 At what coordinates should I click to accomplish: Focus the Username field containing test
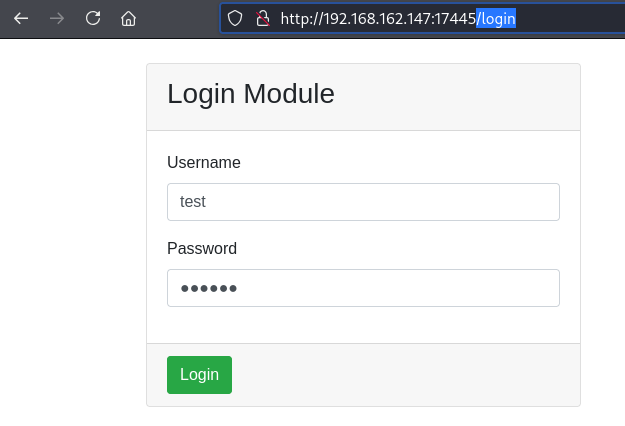(x=363, y=202)
